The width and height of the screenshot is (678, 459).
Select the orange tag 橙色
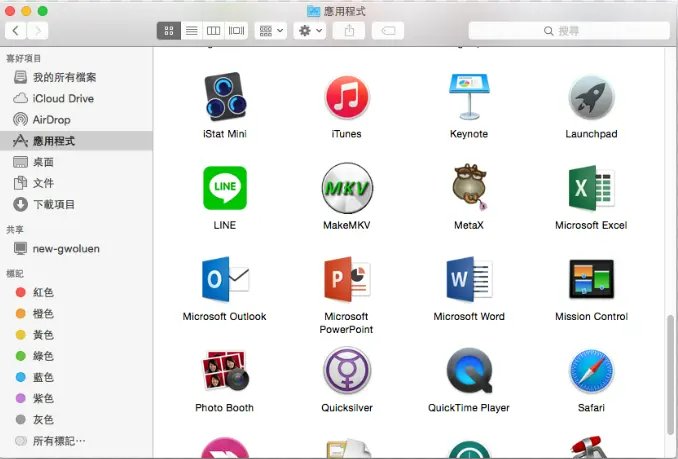pyautogui.click(x=76, y=313)
